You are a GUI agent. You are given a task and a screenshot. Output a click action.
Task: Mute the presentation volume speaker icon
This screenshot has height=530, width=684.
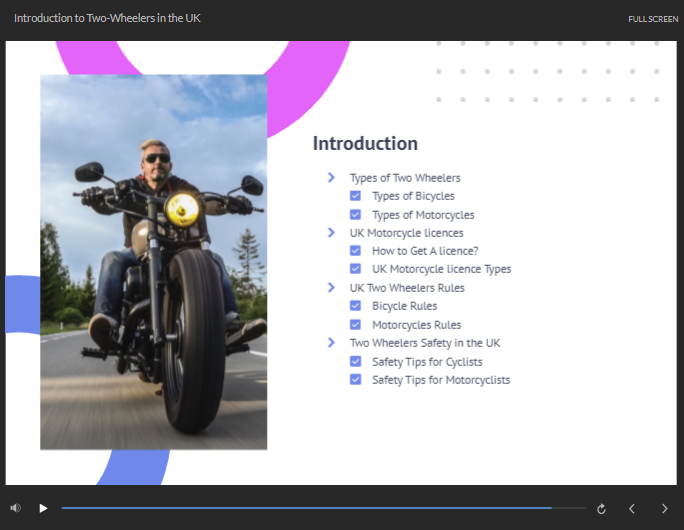coord(16,508)
